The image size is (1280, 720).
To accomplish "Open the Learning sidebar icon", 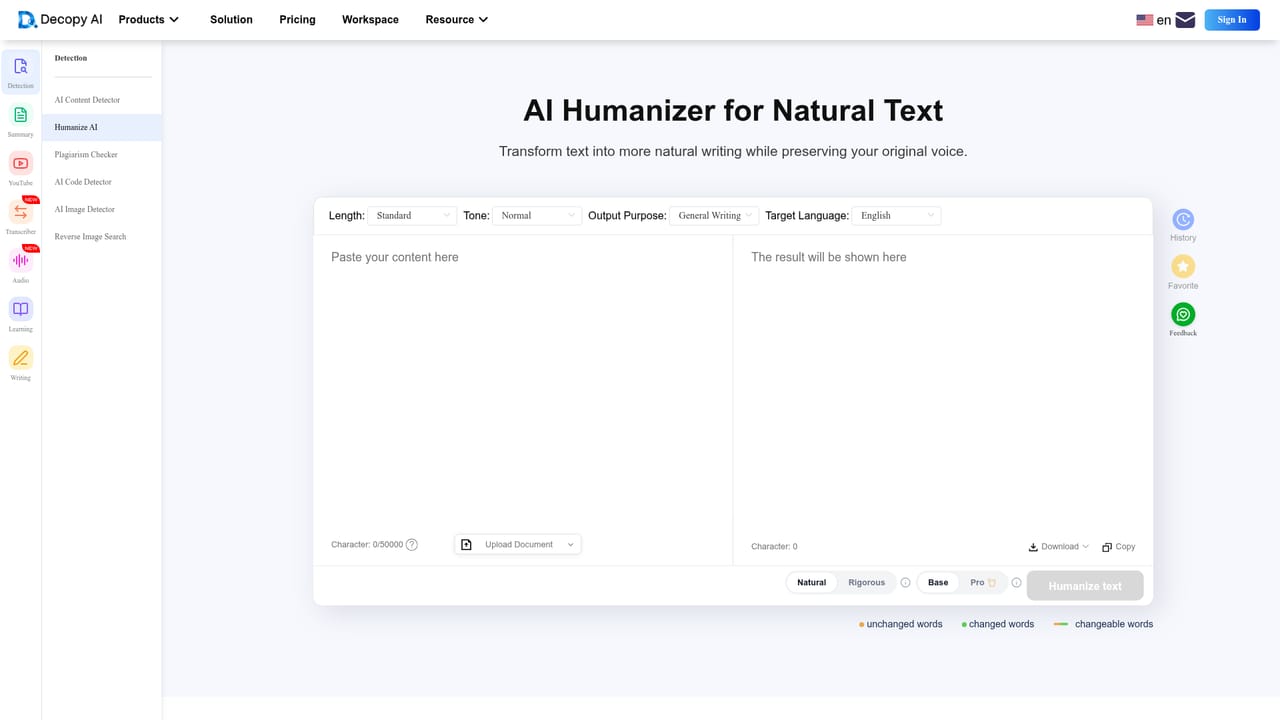I will tap(21, 309).
